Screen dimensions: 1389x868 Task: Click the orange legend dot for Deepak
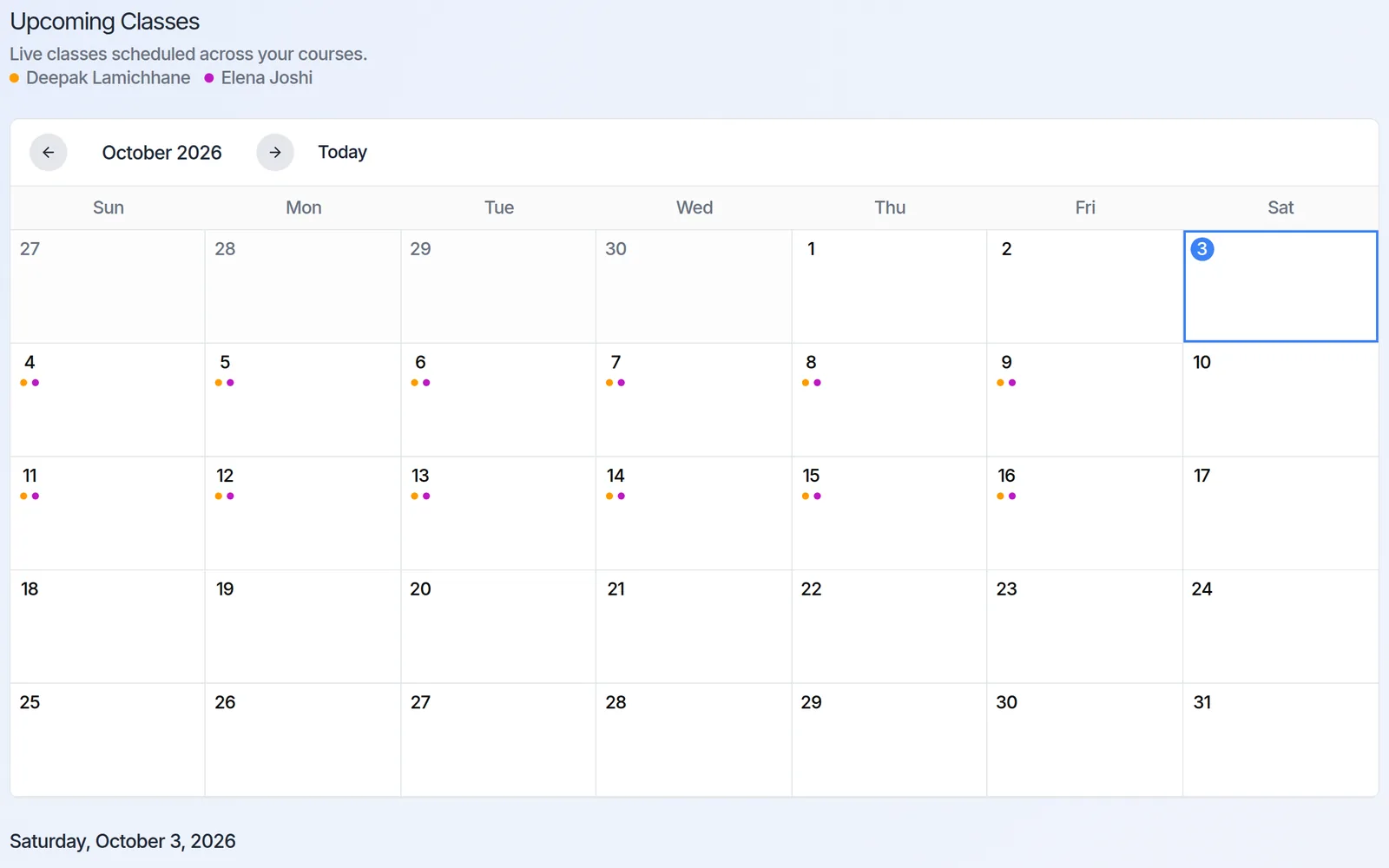[14, 78]
